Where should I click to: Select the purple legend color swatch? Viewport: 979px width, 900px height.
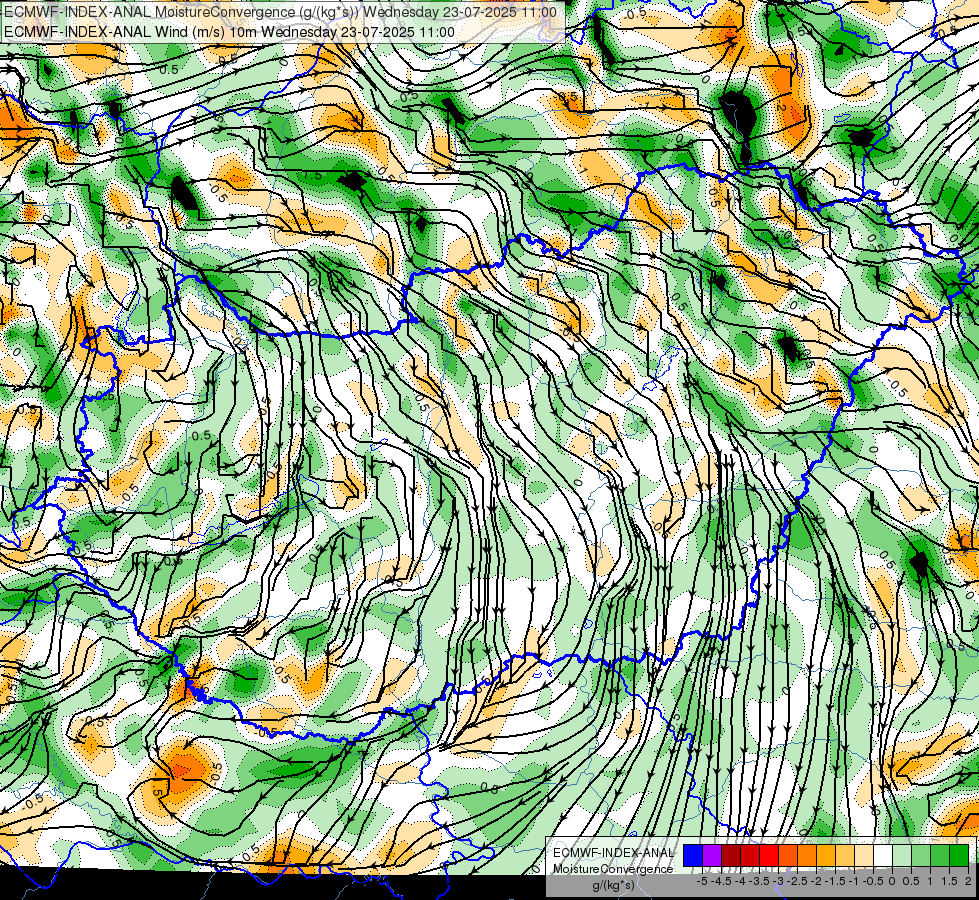point(712,856)
